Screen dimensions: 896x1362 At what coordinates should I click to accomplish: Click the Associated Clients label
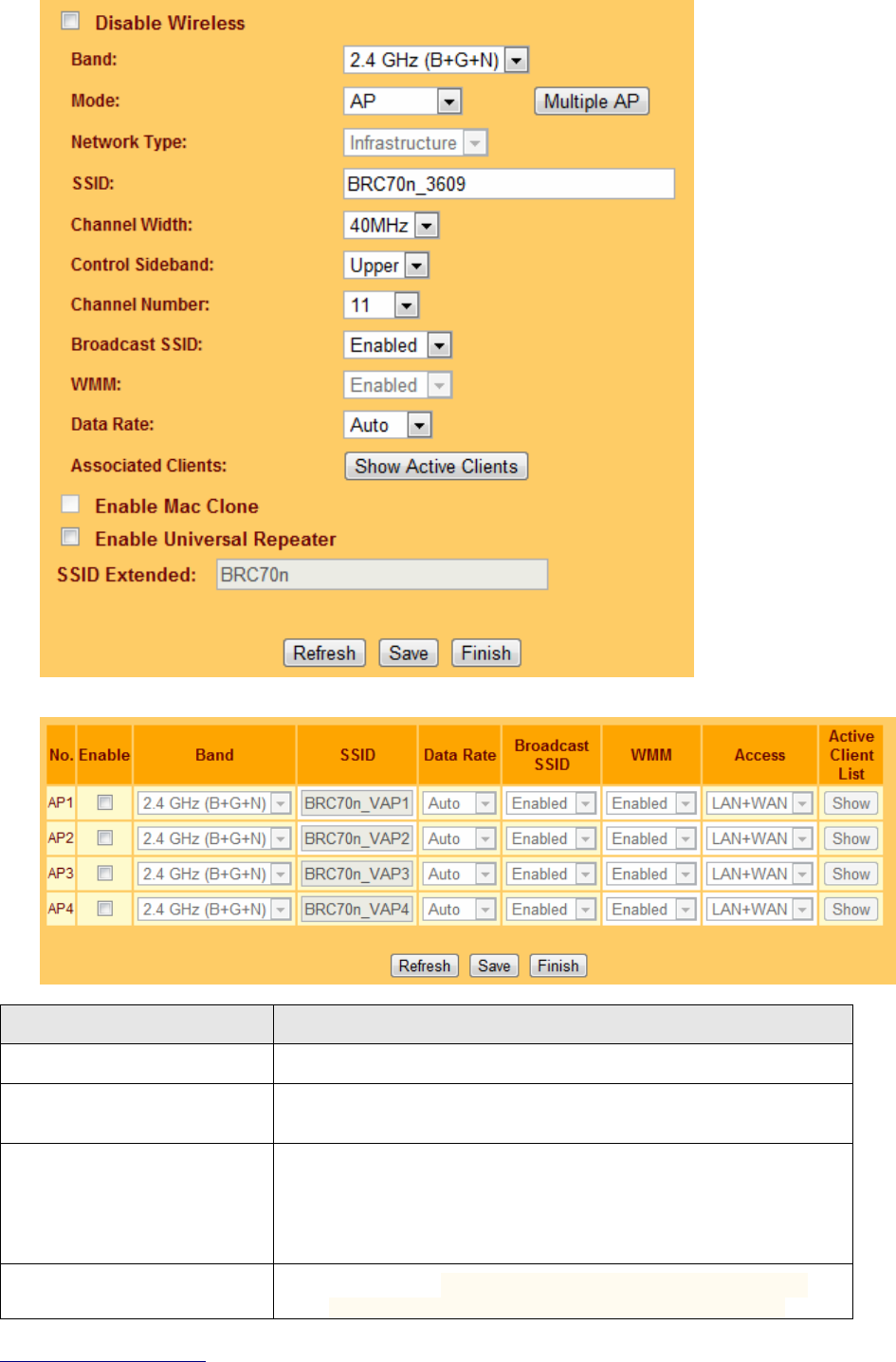click(x=149, y=466)
